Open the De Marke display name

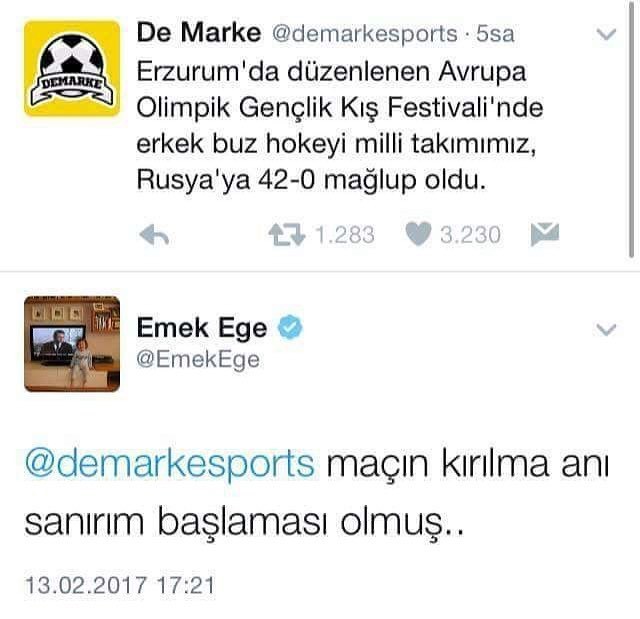coord(199,32)
